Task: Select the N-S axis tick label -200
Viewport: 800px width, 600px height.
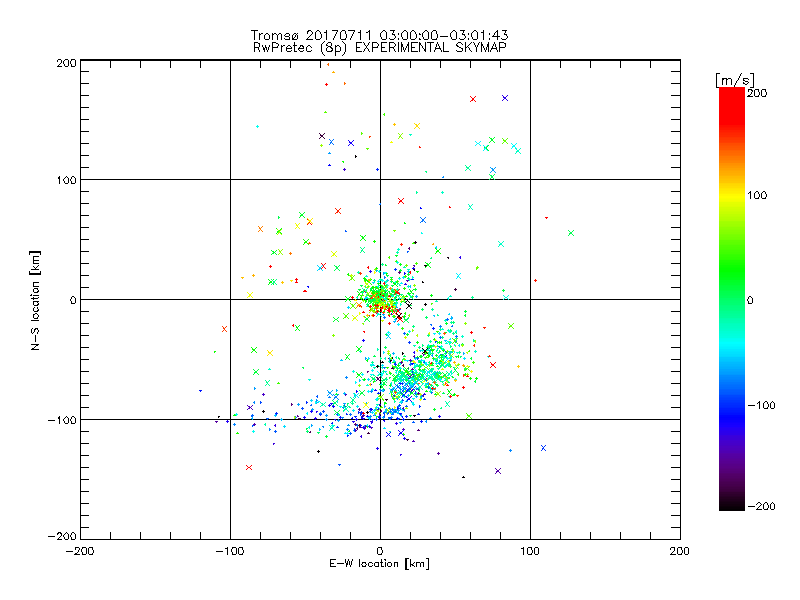Action: point(63,536)
